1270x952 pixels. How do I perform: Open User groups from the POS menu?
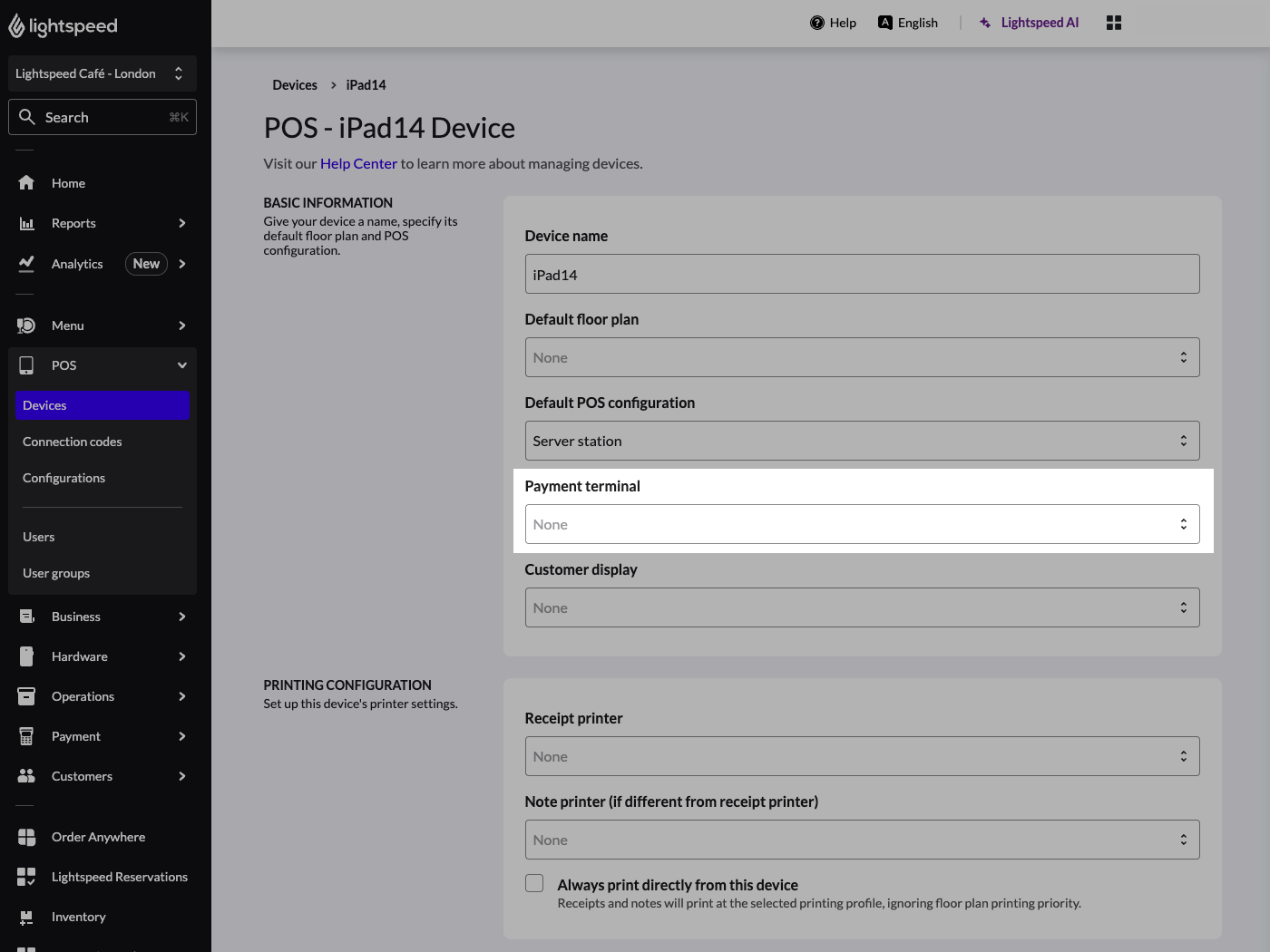(56, 572)
